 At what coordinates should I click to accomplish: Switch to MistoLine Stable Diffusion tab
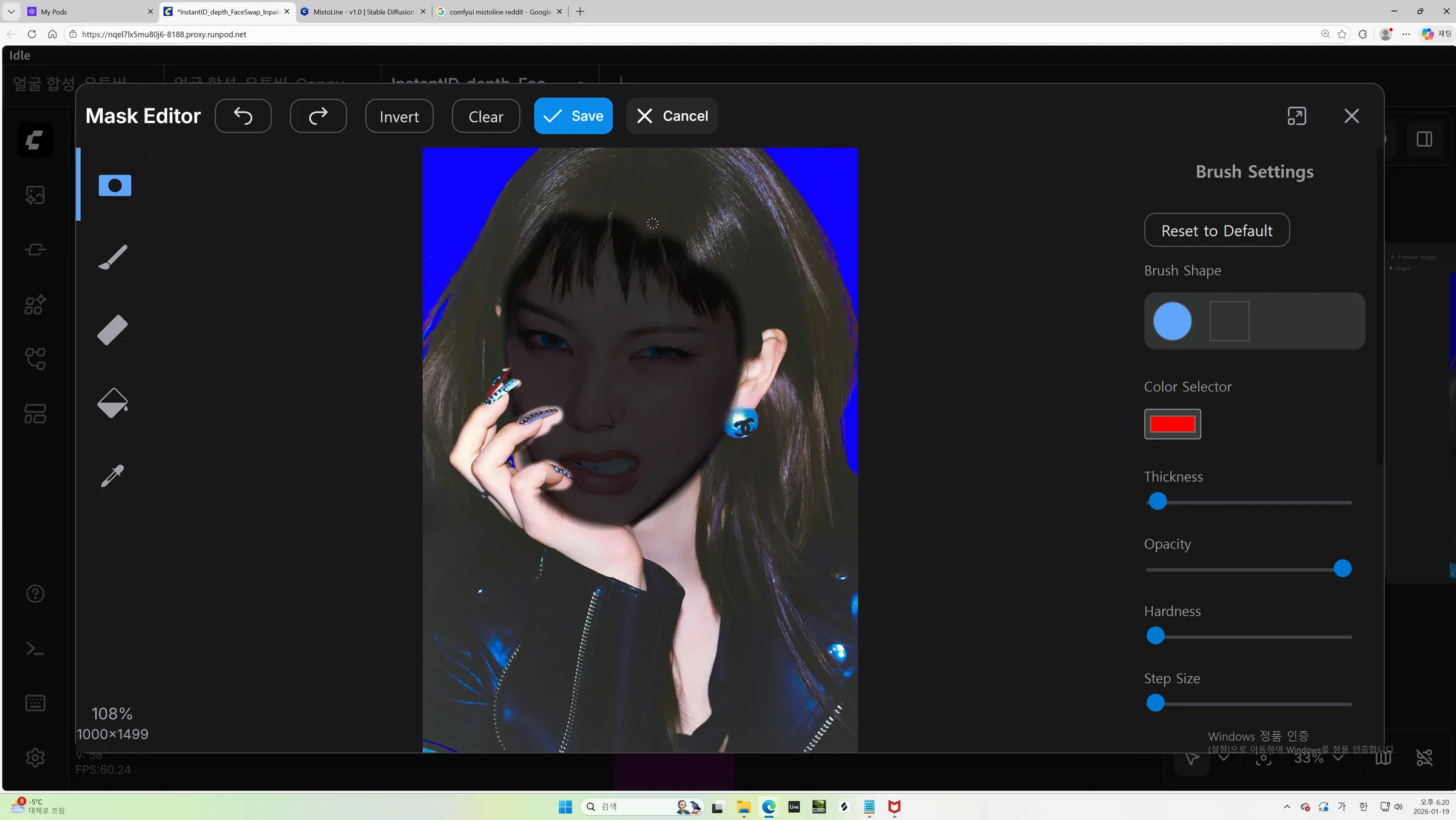tap(363, 12)
